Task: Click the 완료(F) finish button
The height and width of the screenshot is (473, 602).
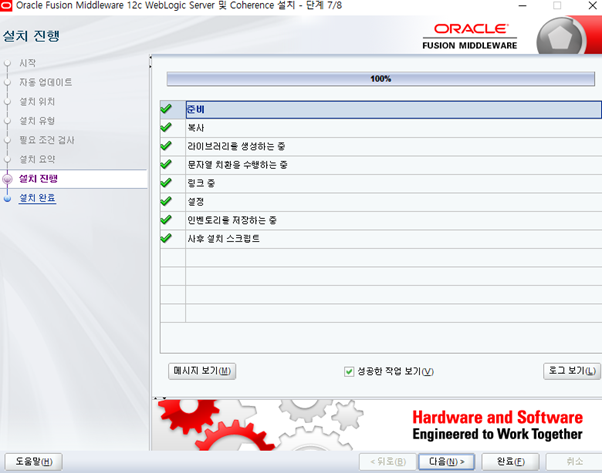Action: 510,461
